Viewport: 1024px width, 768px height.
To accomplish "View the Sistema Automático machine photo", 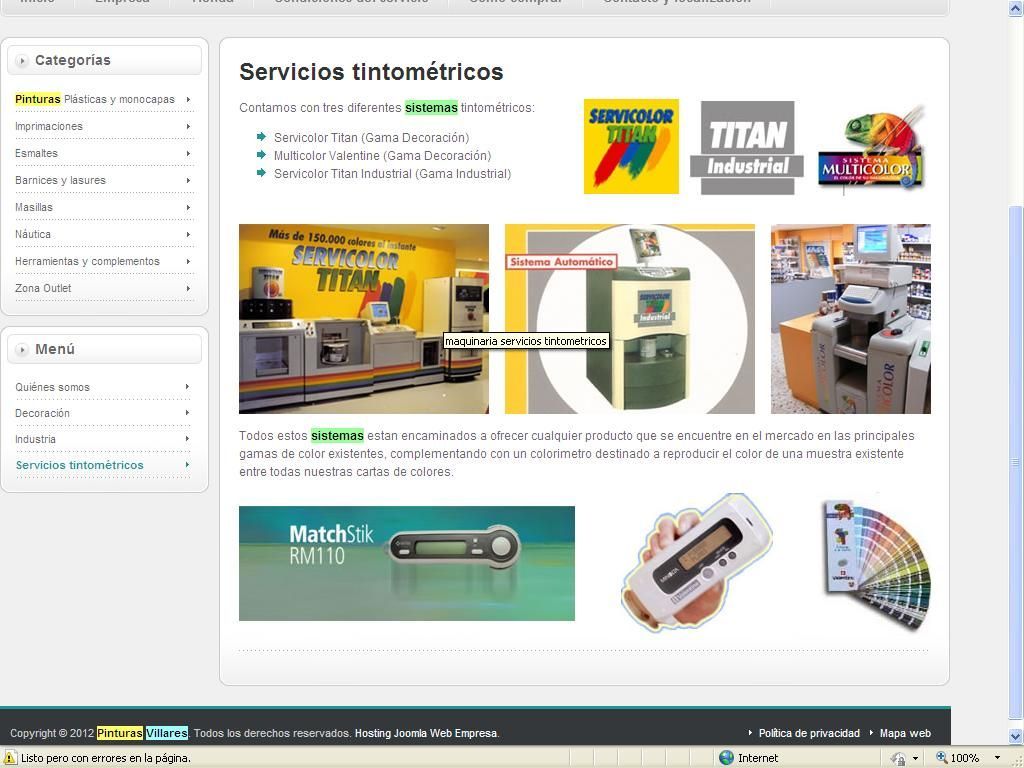I will pos(630,319).
